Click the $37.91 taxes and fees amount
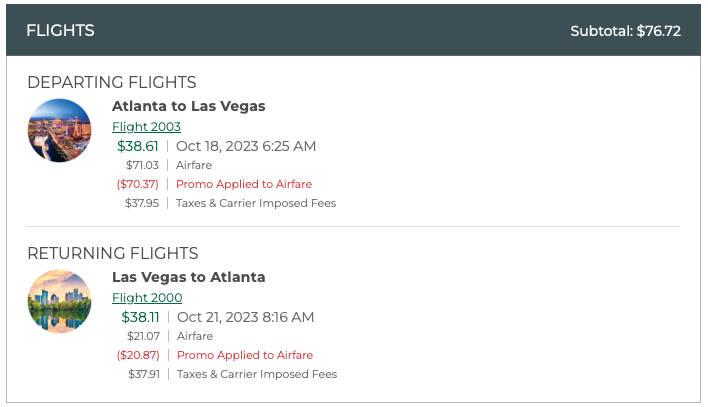 pos(143,374)
